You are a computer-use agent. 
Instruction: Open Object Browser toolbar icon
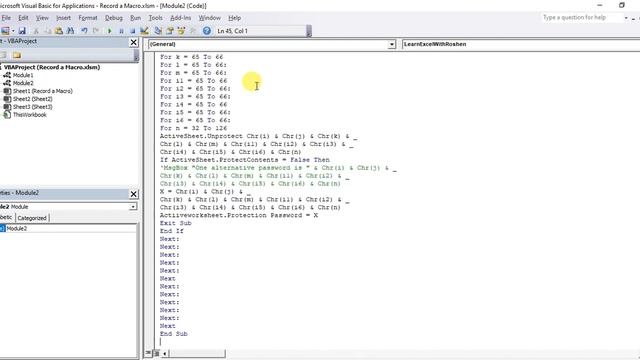[181, 31]
